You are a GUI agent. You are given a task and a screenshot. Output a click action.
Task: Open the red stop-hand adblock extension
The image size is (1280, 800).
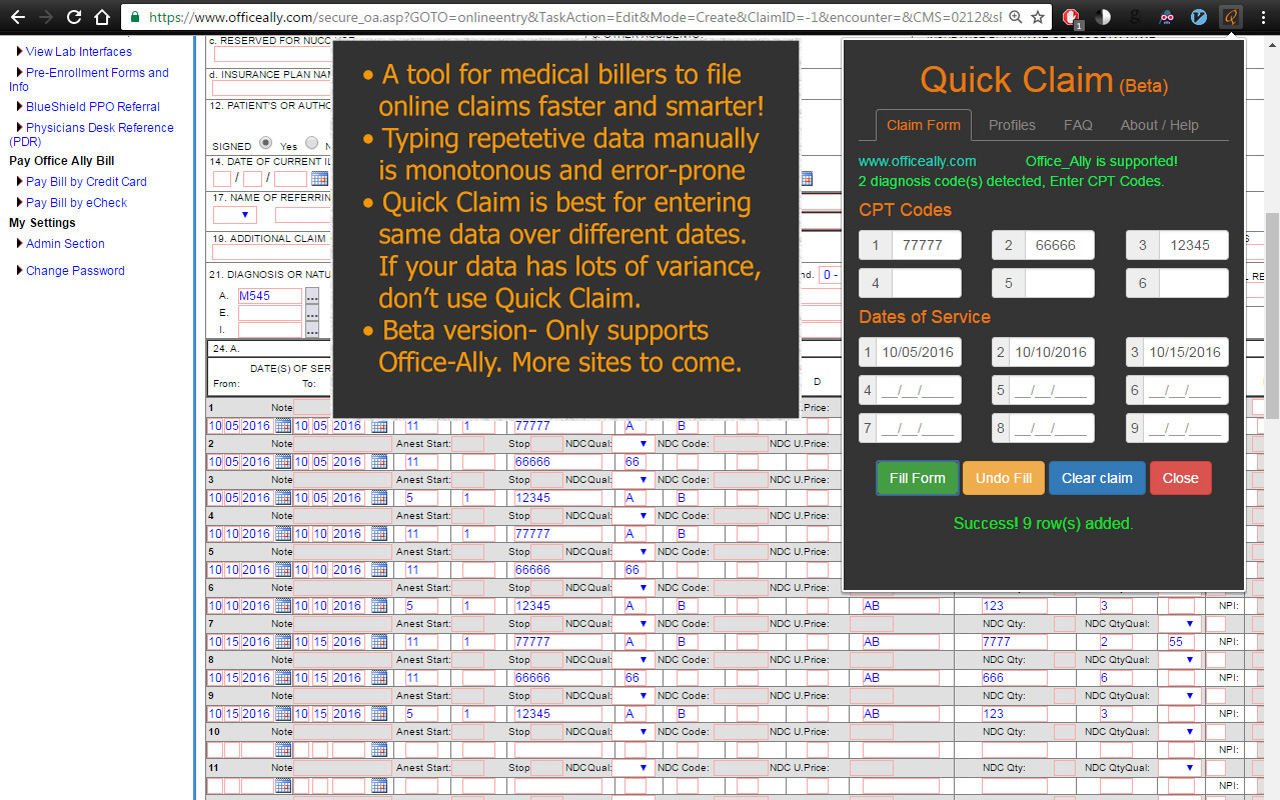click(x=1071, y=17)
